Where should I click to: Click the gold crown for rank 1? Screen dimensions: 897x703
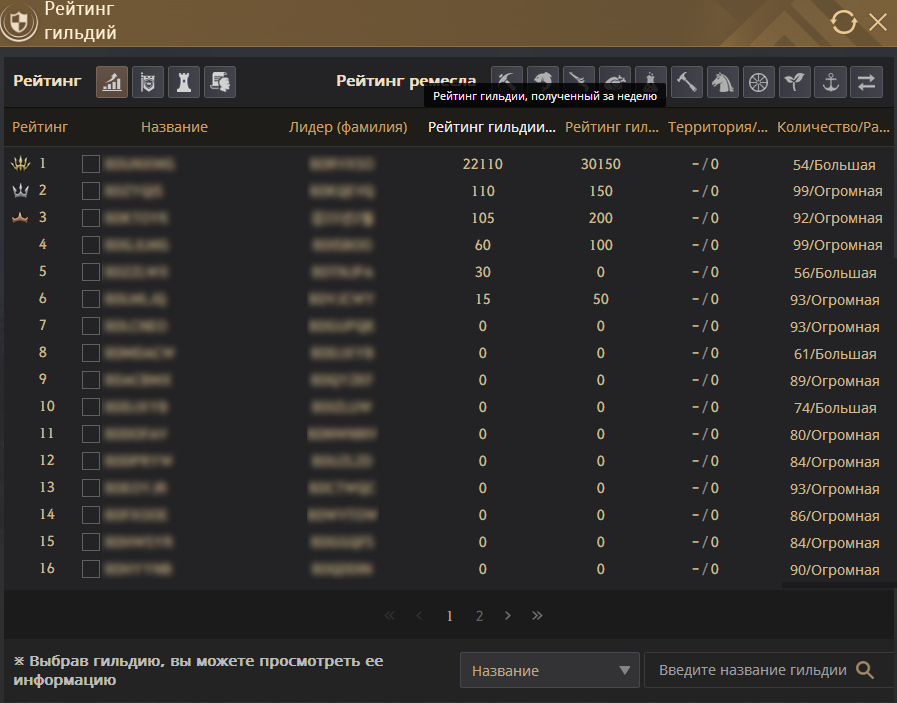(21, 164)
